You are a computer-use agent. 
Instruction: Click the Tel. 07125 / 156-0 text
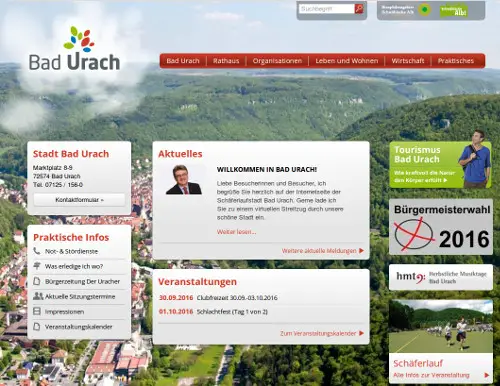coord(58,185)
